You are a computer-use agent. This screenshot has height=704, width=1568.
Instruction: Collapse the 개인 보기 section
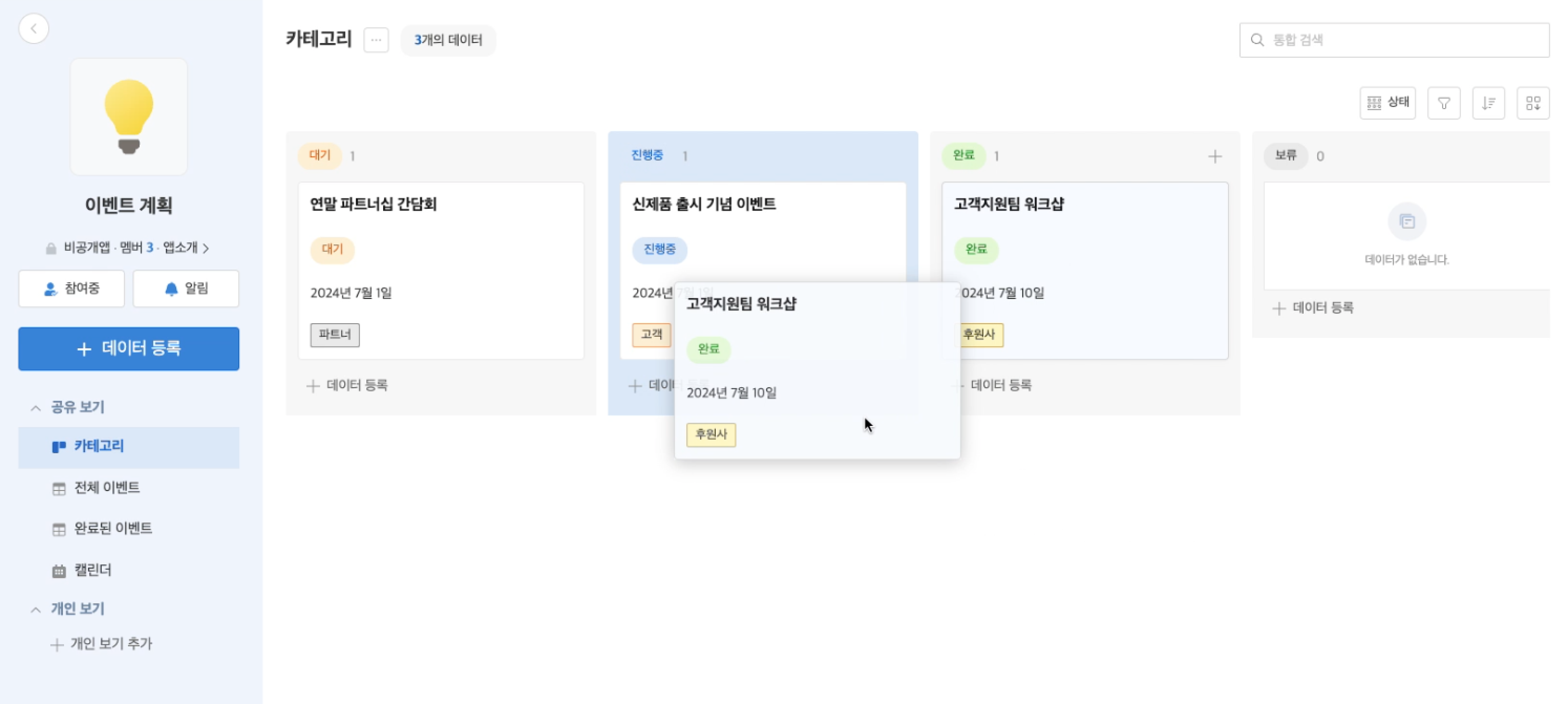click(x=36, y=609)
